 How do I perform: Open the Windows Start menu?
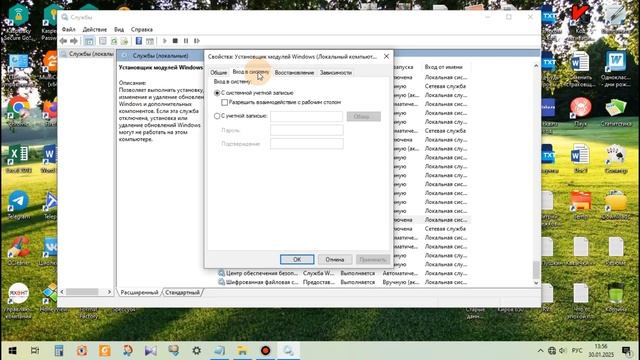click(x=12, y=351)
